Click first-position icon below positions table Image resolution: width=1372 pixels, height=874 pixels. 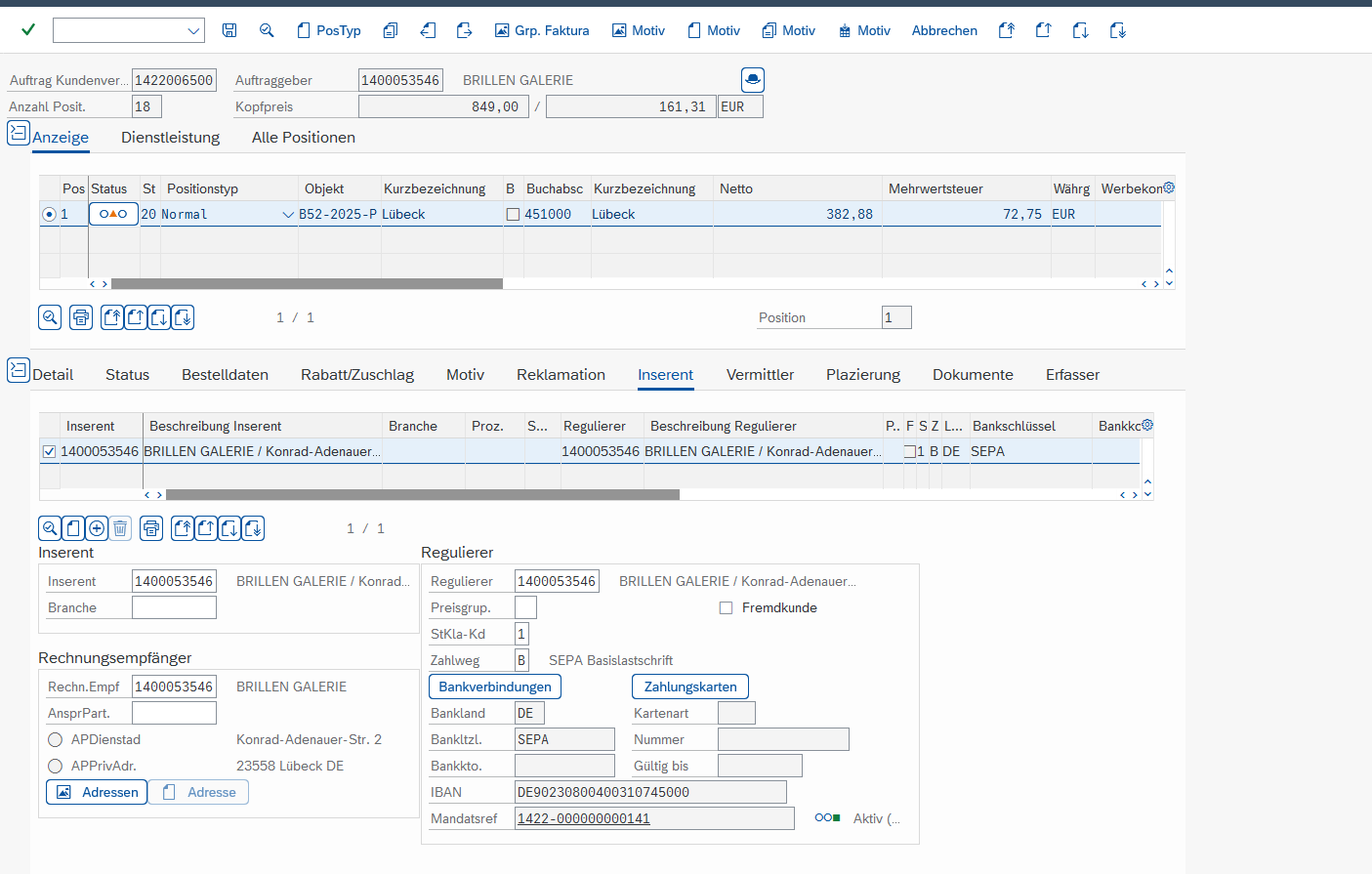(x=112, y=317)
